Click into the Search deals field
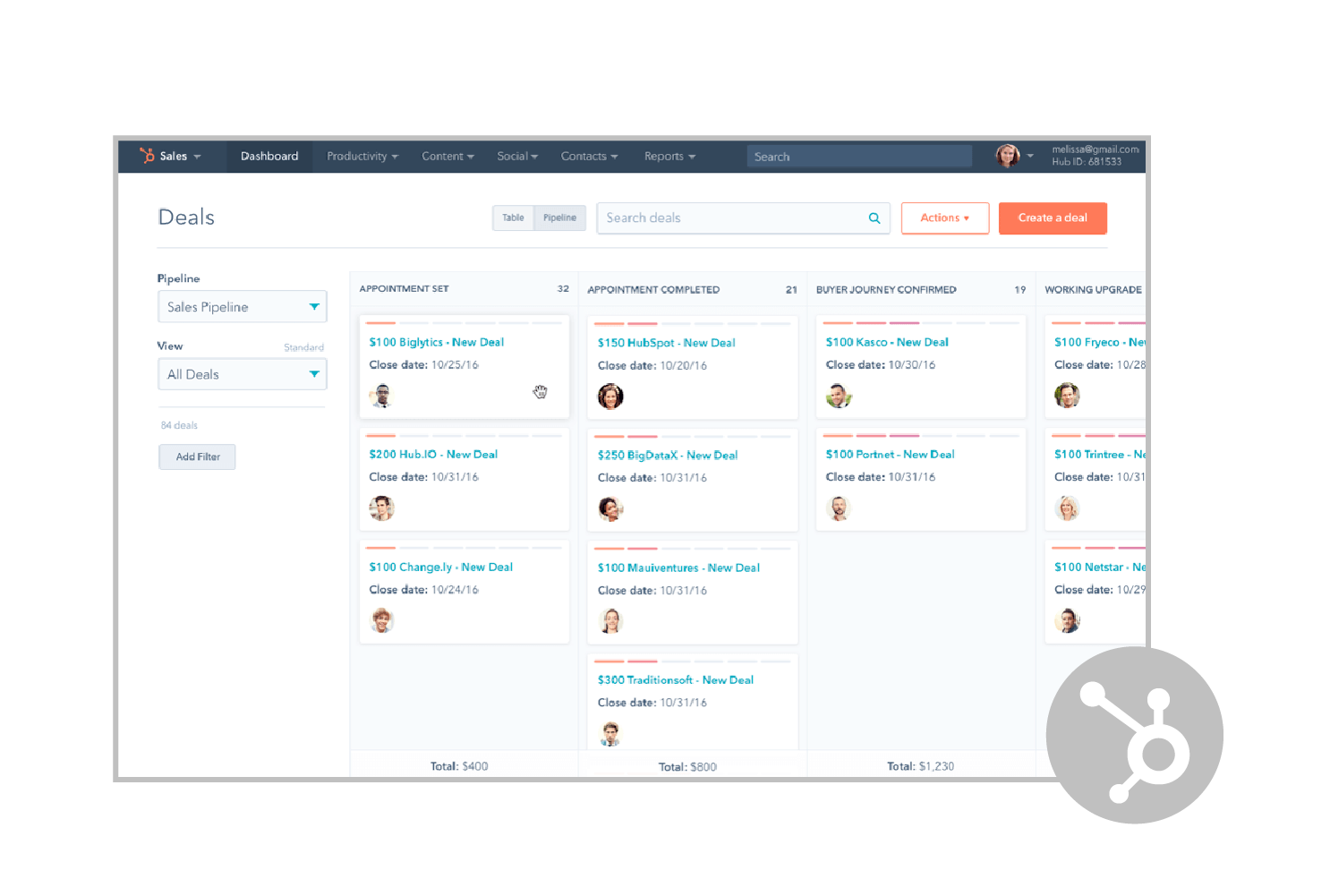Image resolution: width=1330 pixels, height=896 pixels. [x=729, y=218]
